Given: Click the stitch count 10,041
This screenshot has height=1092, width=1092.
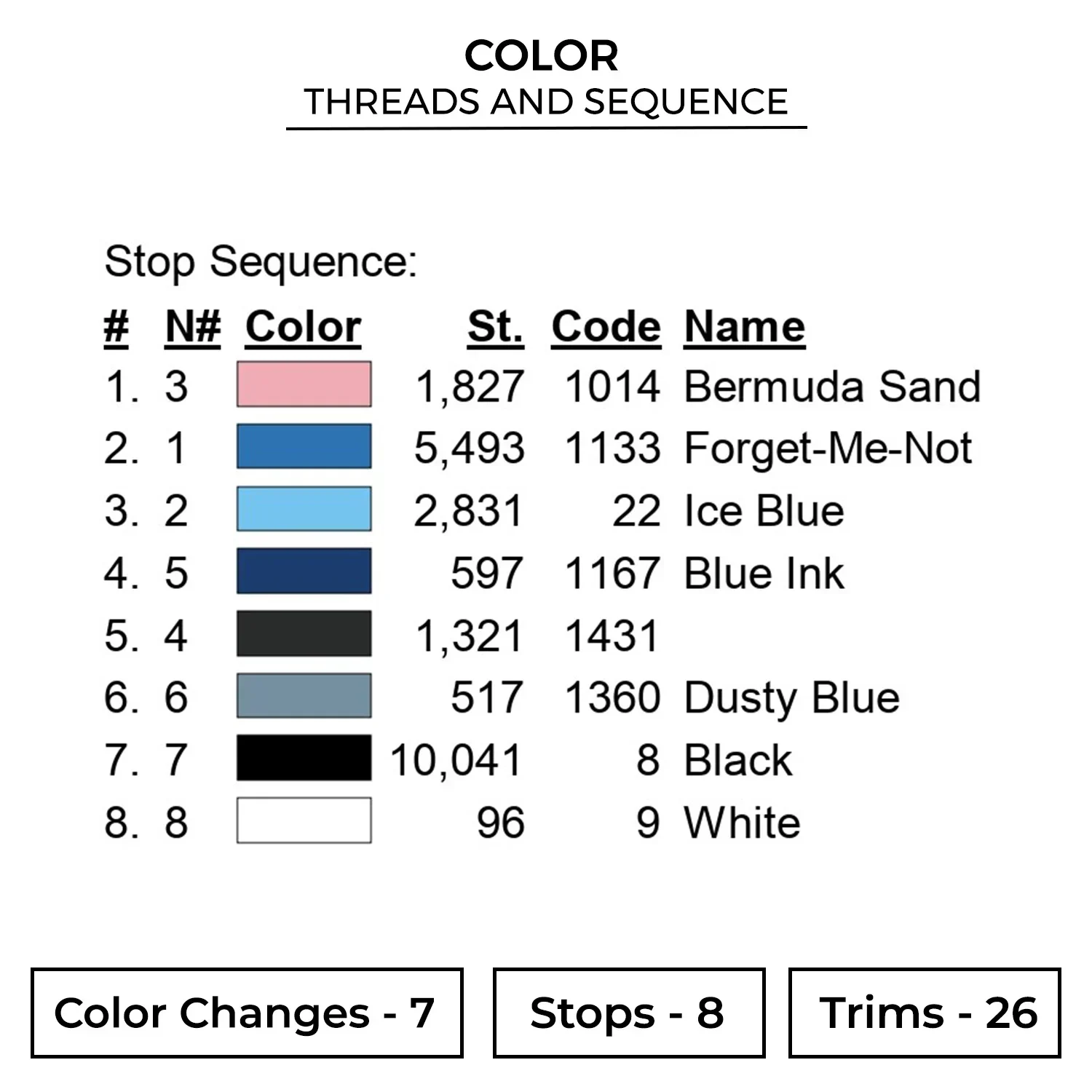Looking at the screenshot, I should click(x=456, y=760).
